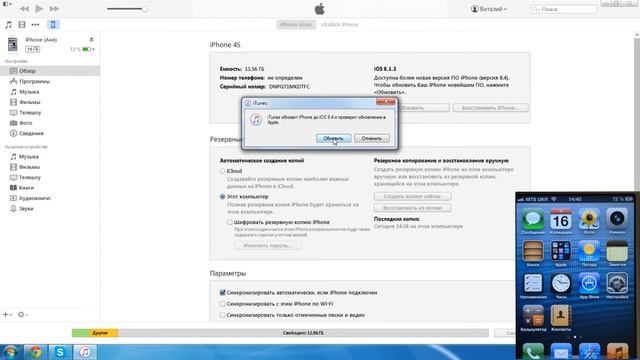The image size is (640, 360).
Task: Open the more (three dots) menu
Action: [x=36, y=24]
